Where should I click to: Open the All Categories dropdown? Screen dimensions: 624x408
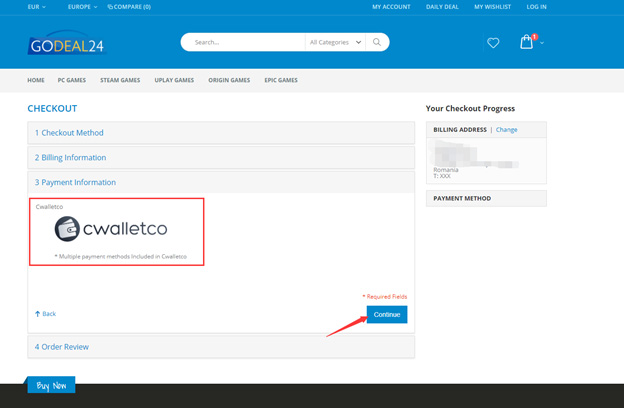(335, 42)
